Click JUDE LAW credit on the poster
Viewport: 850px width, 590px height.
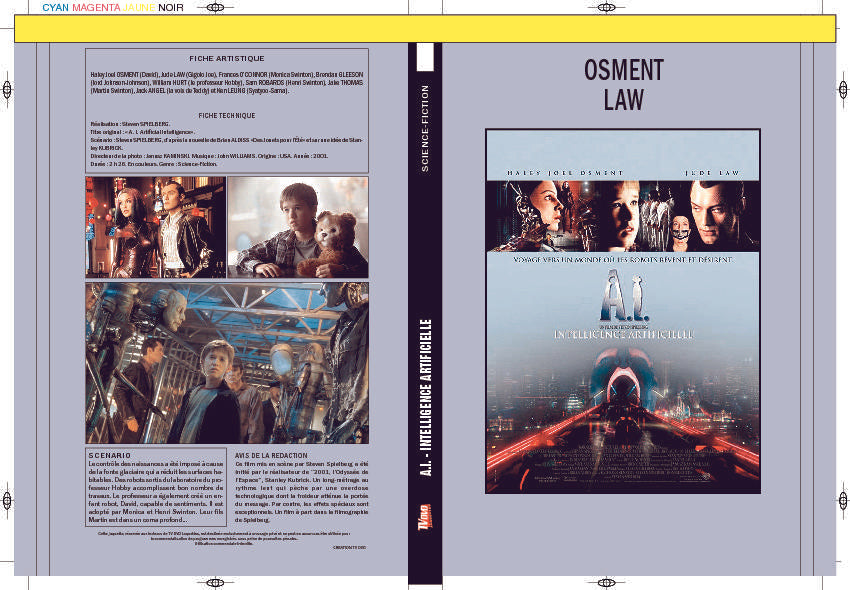[712, 173]
